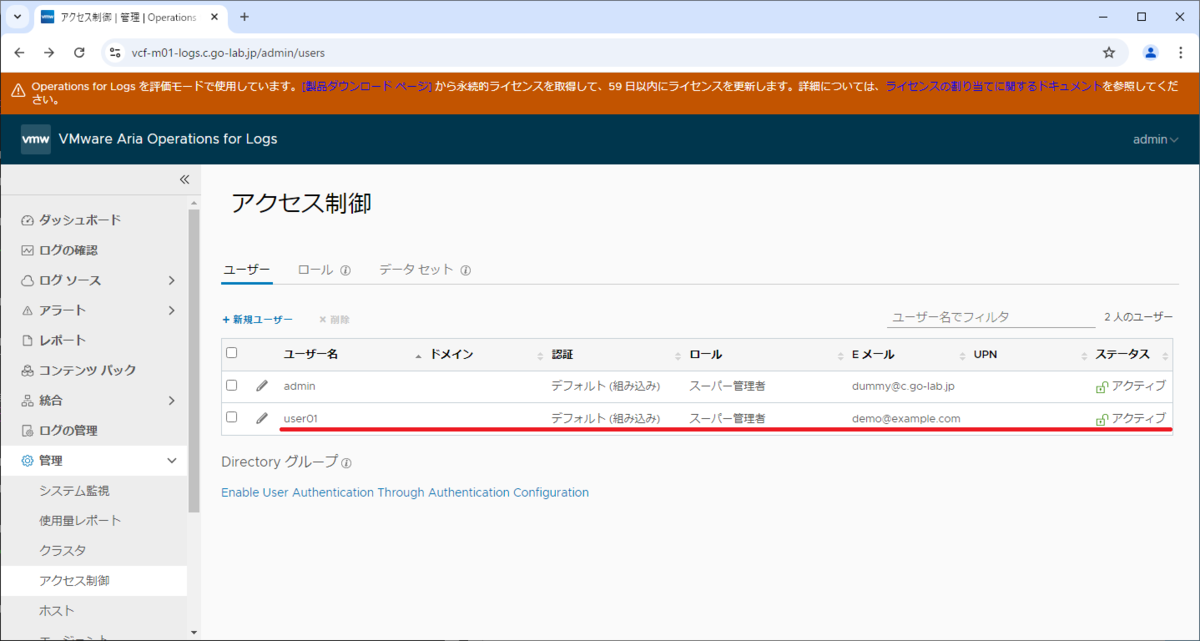This screenshot has height=641, width=1200.
Task: Click the ログの確認 chart icon
Action: pyautogui.click(x=28, y=250)
